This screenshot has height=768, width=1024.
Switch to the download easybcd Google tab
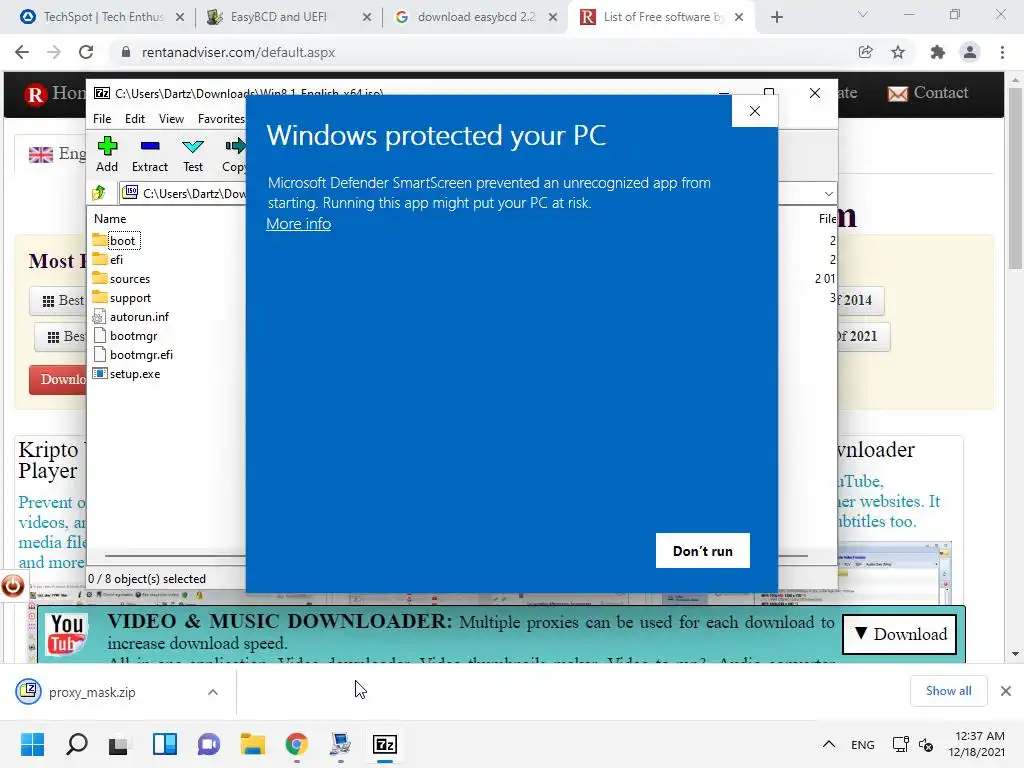click(475, 17)
